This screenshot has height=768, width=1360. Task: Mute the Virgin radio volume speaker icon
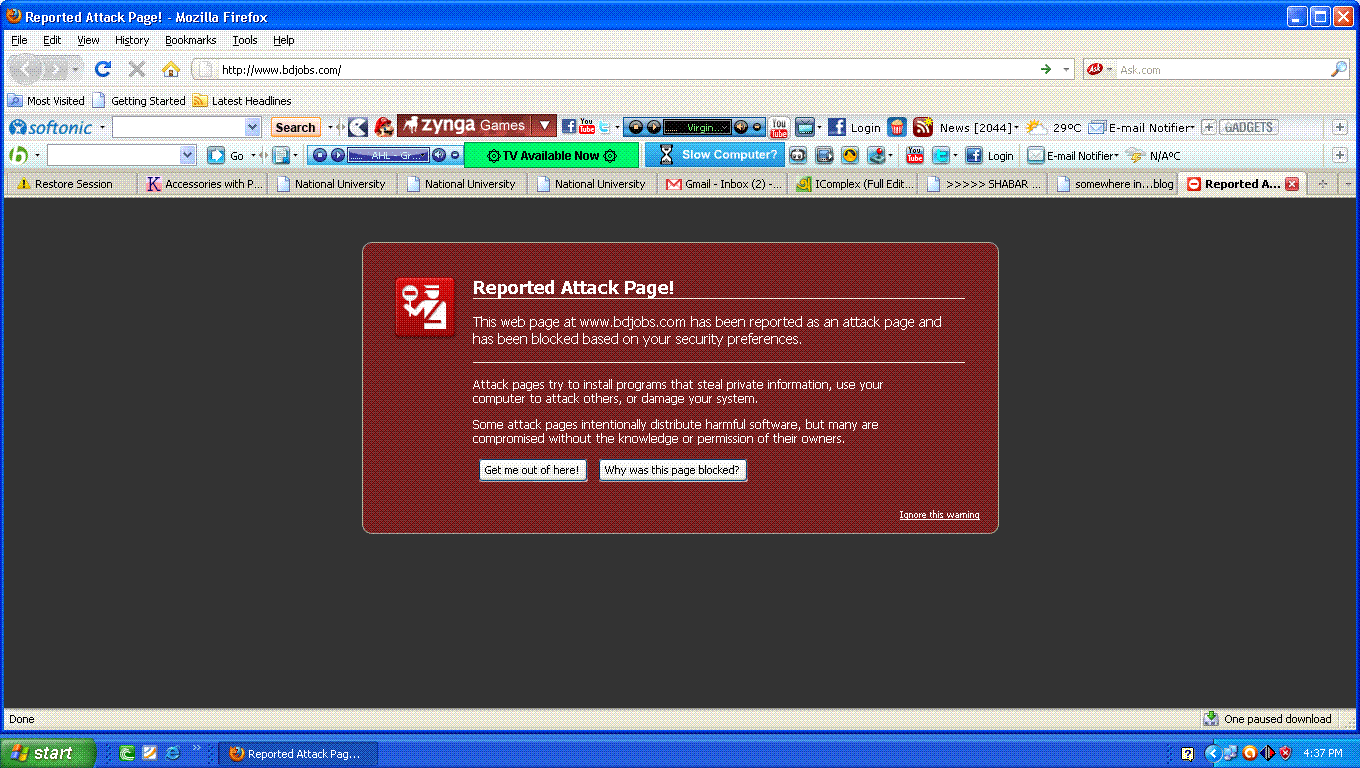(740, 127)
